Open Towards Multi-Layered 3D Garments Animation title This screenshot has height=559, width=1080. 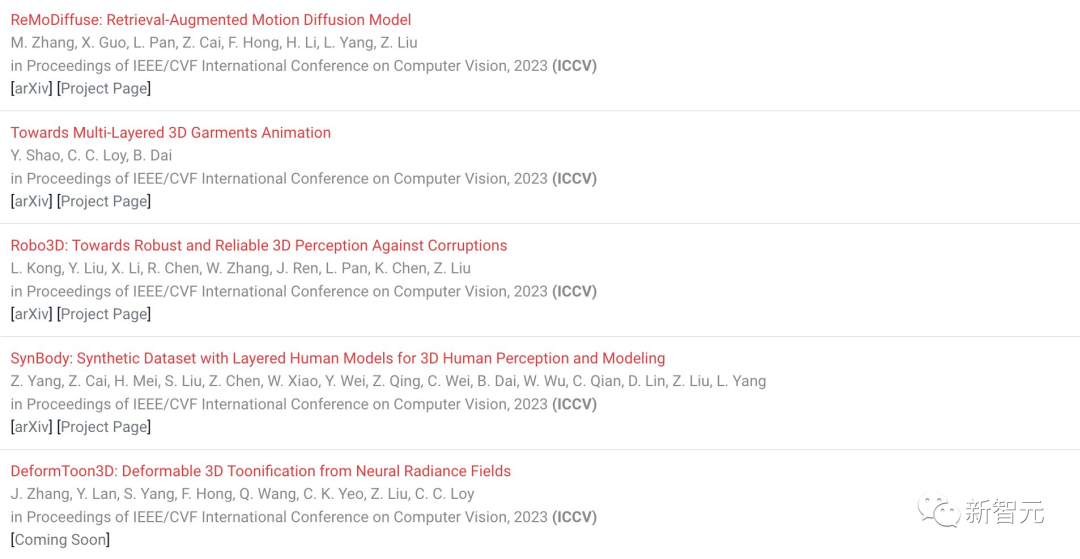point(171,132)
